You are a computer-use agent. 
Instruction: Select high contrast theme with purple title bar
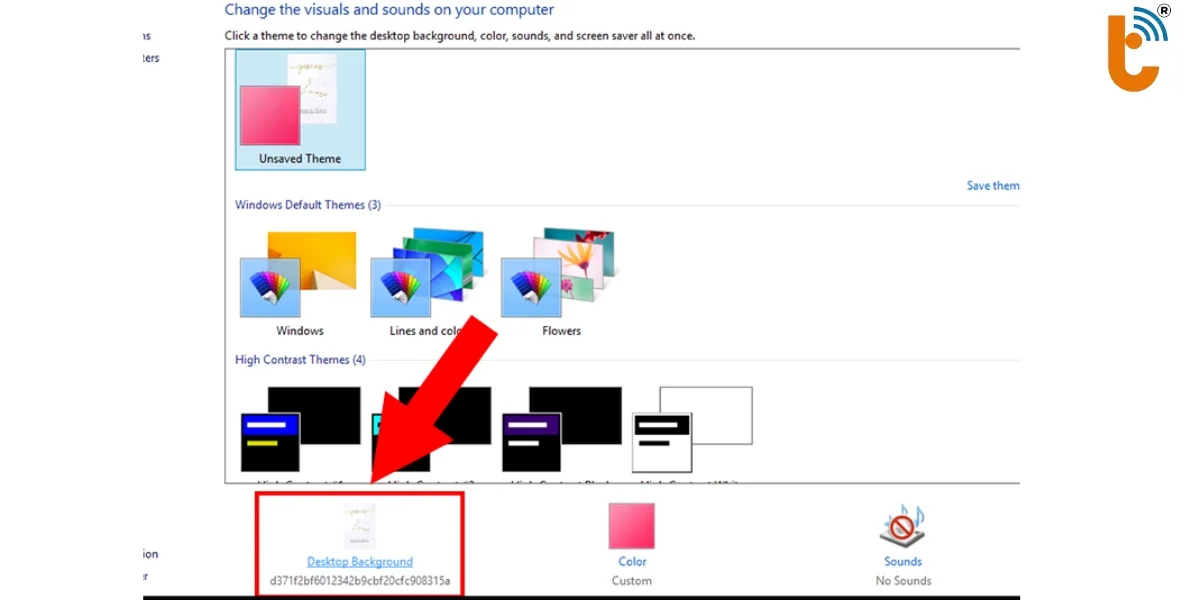tap(560, 430)
